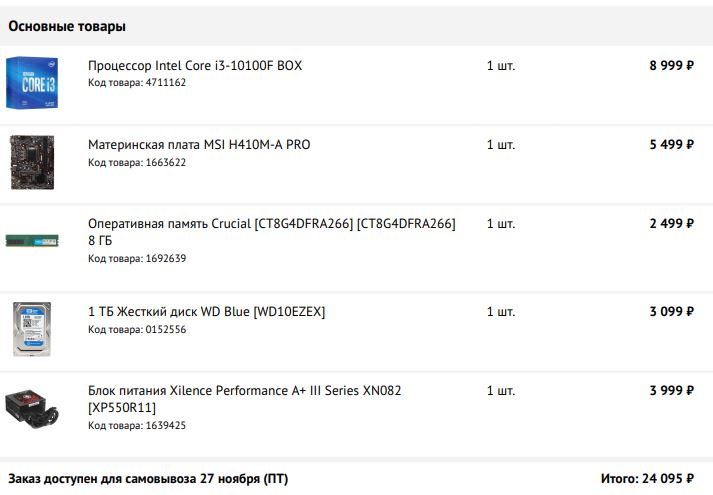The height and width of the screenshot is (495, 713).
Task: Click the 8 999 ₽ processor price
Action: pyautogui.click(x=671, y=66)
